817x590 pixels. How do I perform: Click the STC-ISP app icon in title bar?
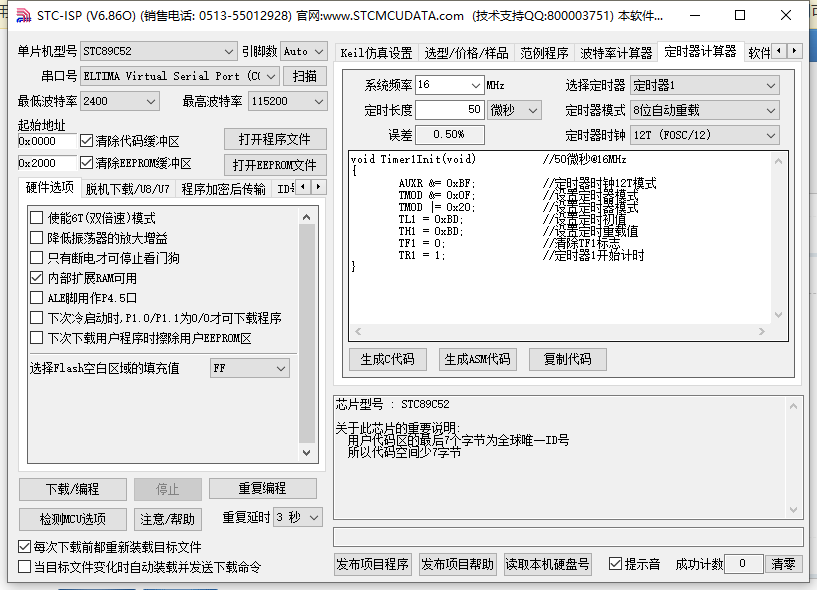pyautogui.click(x=23, y=16)
